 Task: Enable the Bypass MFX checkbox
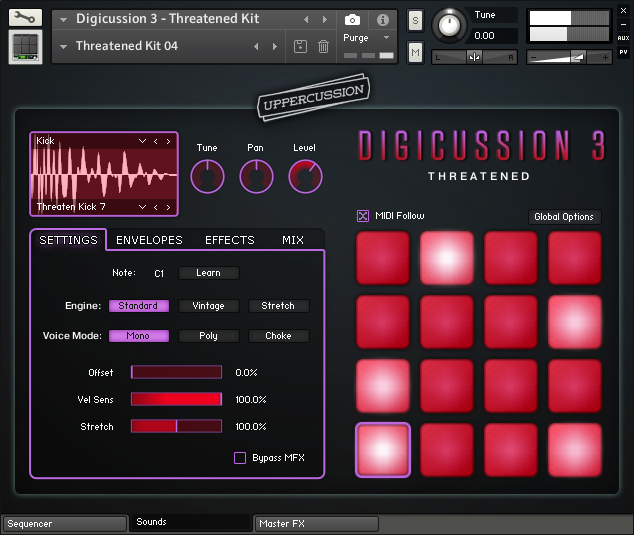click(x=240, y=458)
